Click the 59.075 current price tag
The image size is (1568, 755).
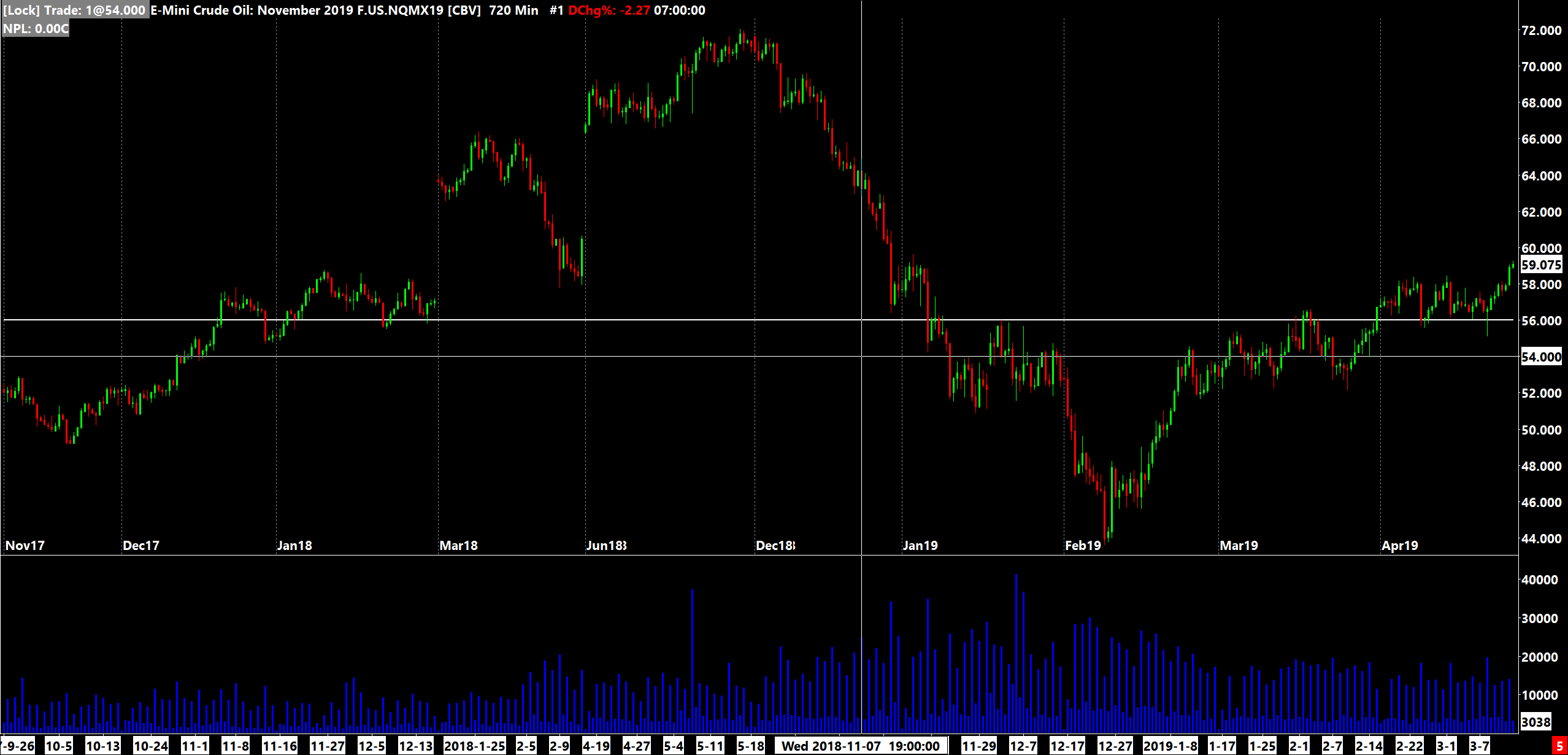1541,265
